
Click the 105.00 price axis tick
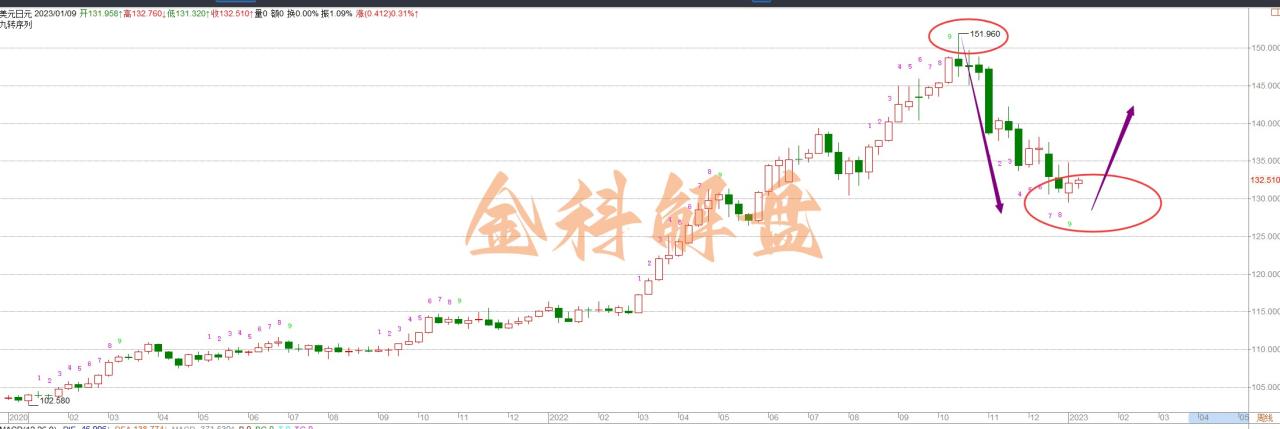1264,387
